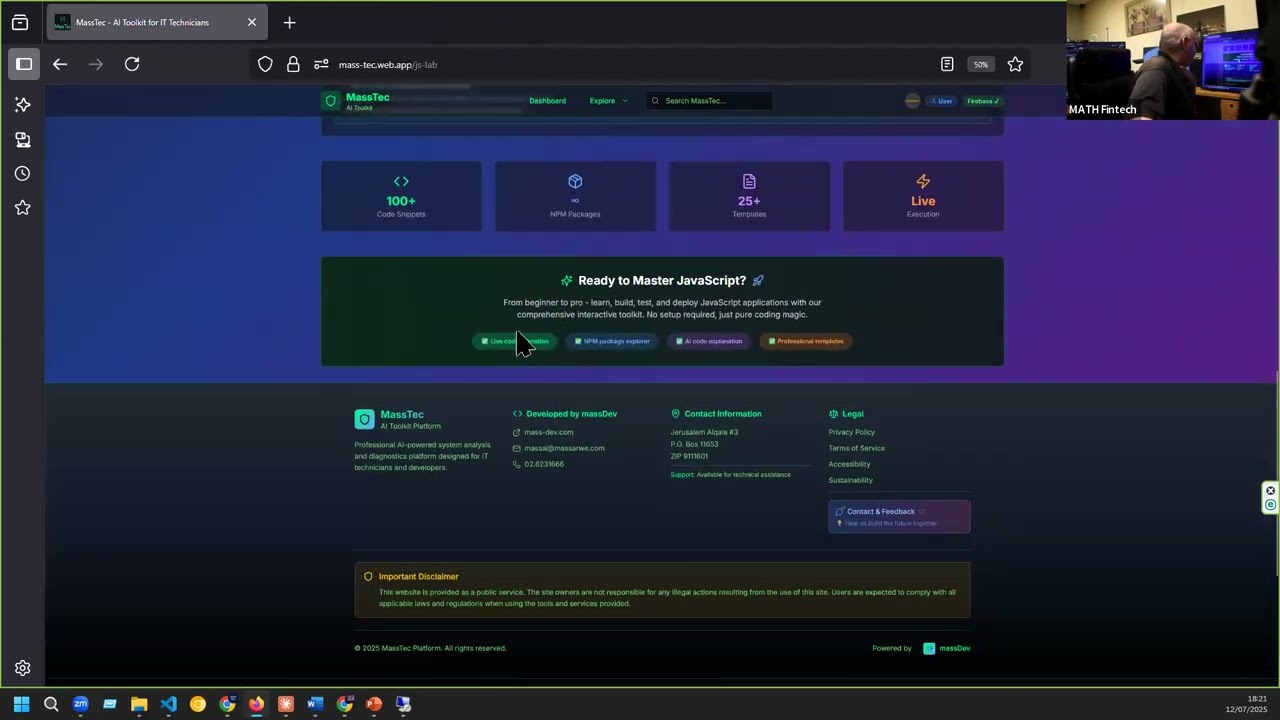
Task: Open PowerPoint from the taskbar
Action: (x=374, y=704)
